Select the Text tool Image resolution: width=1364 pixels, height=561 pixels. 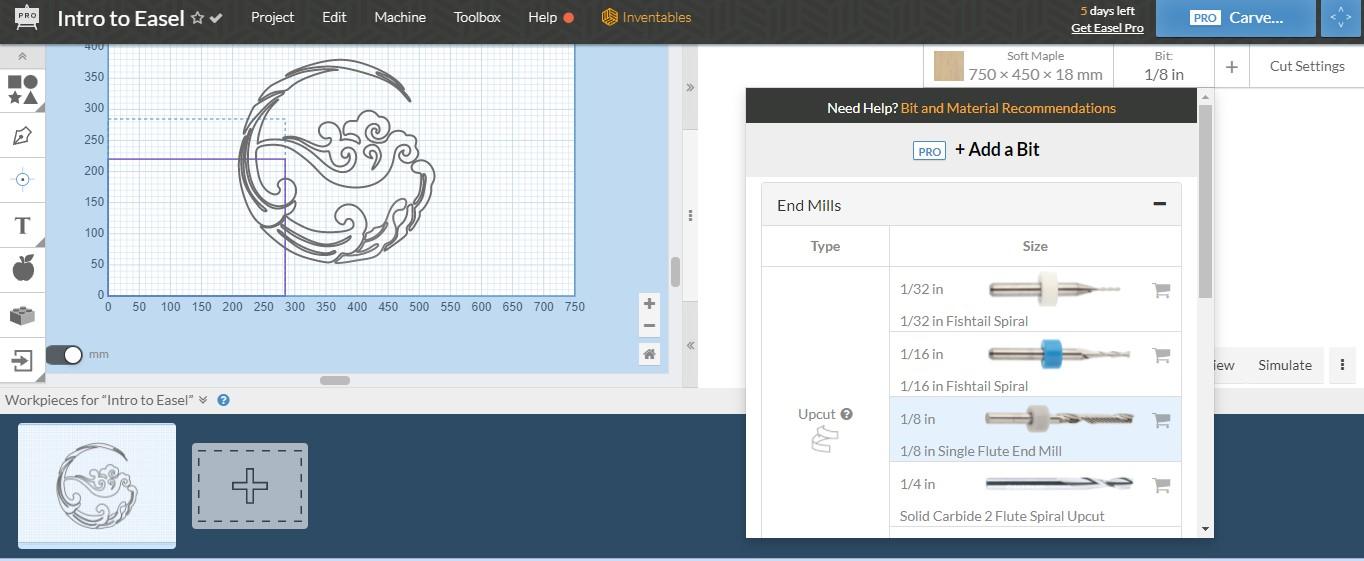click(23, 225)
